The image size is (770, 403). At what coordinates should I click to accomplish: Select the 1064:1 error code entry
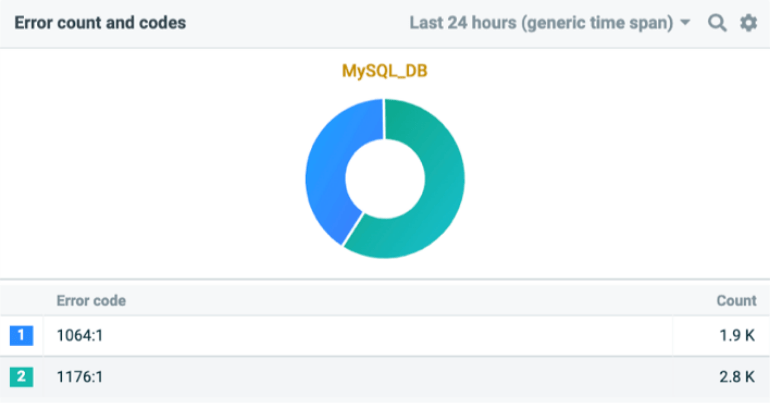click(80, 336)
